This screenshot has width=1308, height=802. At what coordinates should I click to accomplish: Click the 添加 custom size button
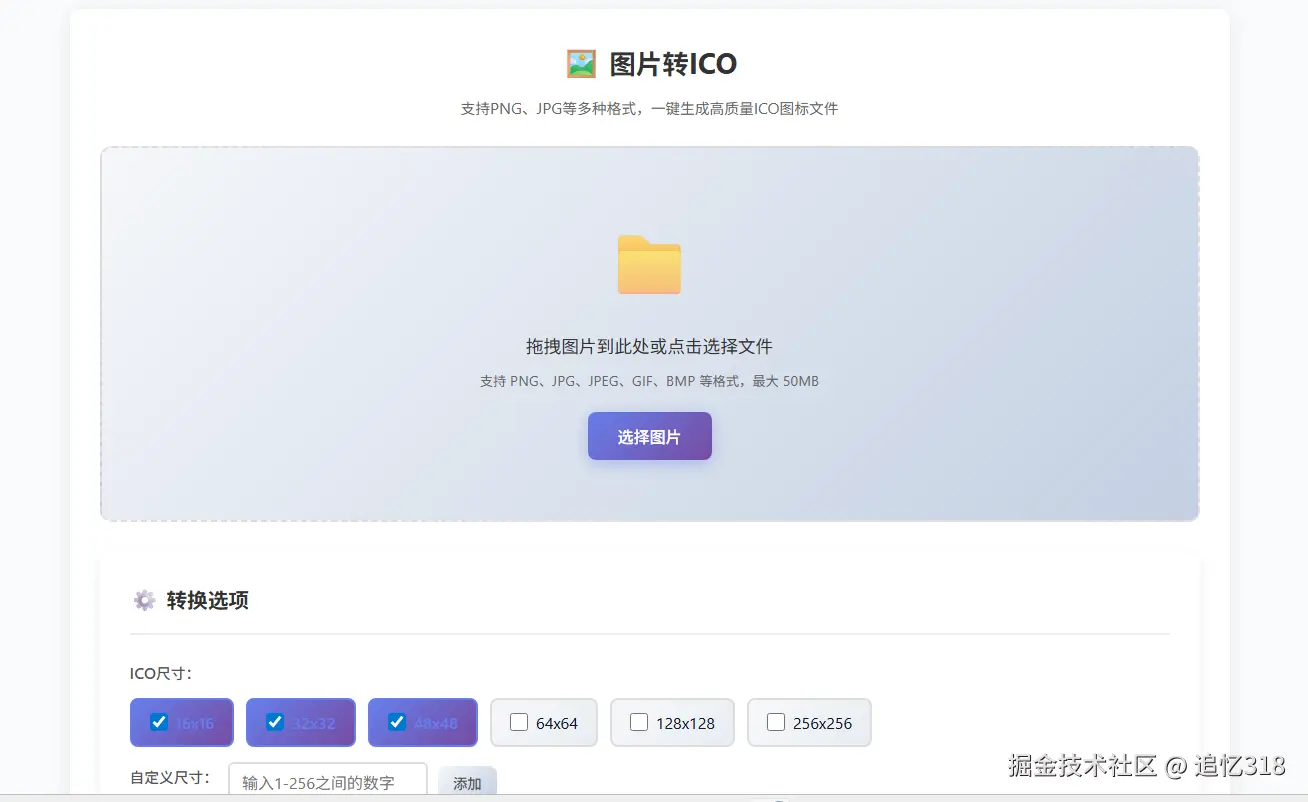[x=467, y=783]
